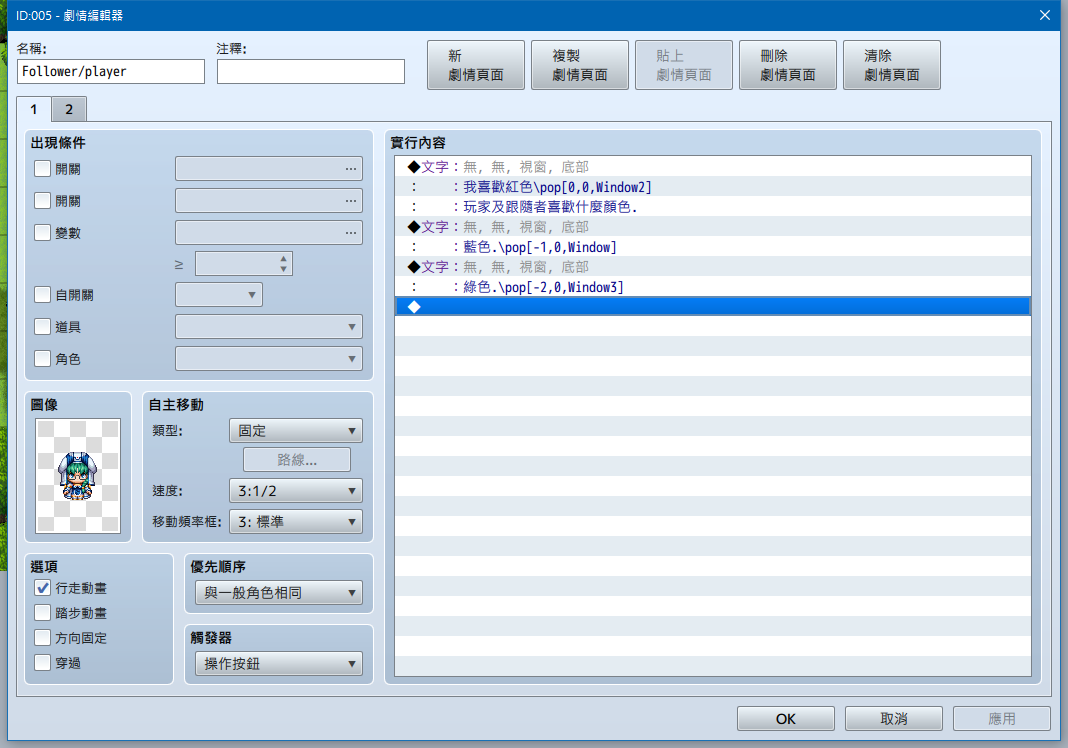Click the 刪除 劇情頁面 button
1068x748 pixels.
click(788, 65)
